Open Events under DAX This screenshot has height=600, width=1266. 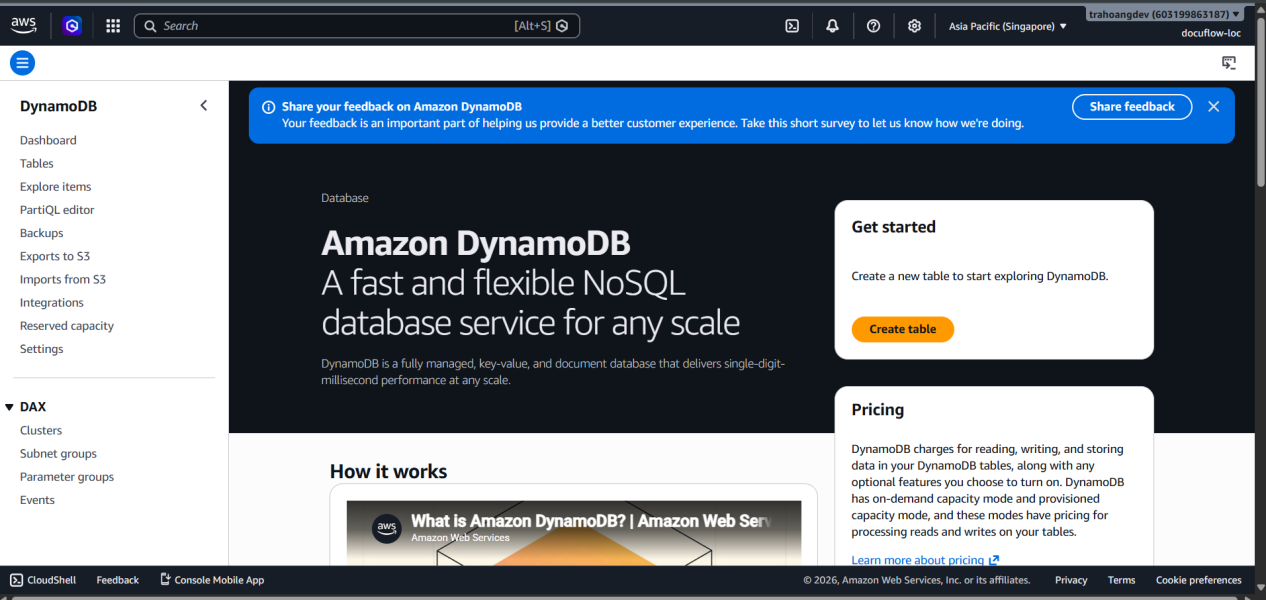(37, 500)
